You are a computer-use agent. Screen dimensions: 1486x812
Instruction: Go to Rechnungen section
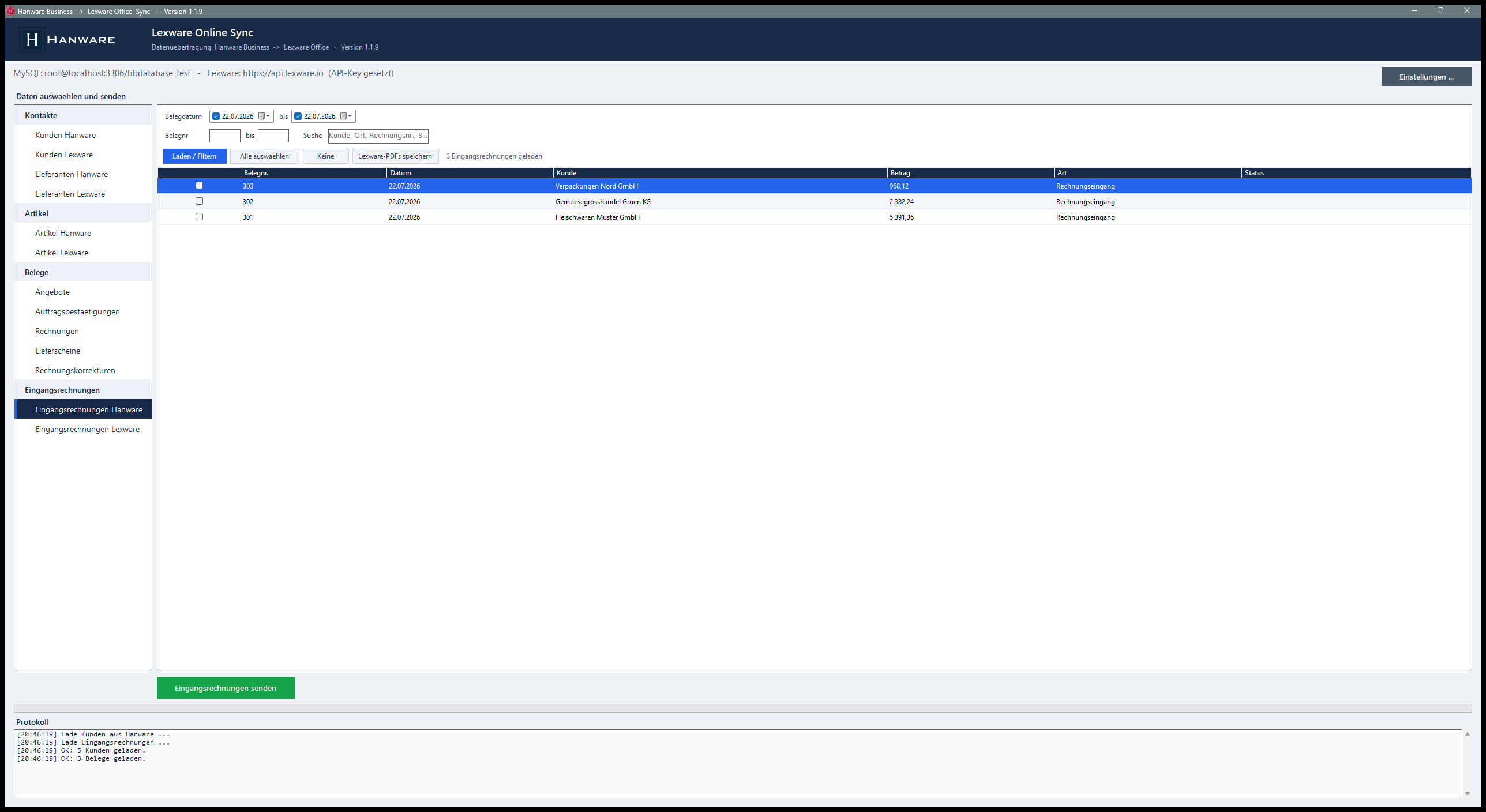(83, 331)
